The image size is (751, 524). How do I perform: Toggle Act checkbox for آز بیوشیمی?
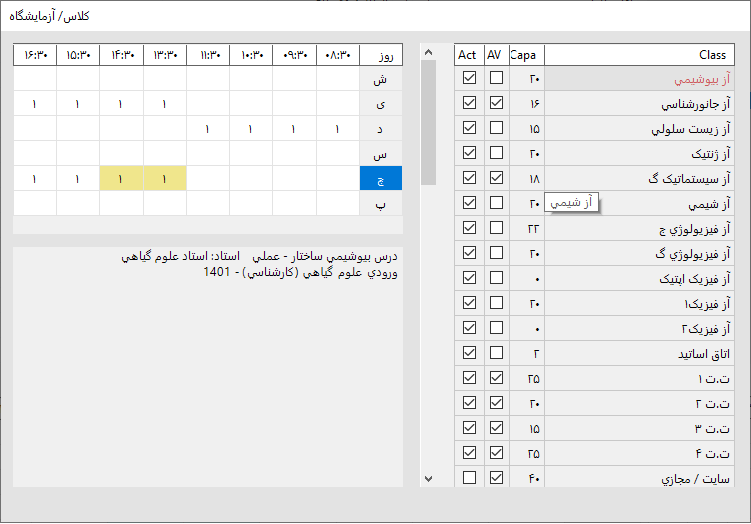tap(469, 78)
